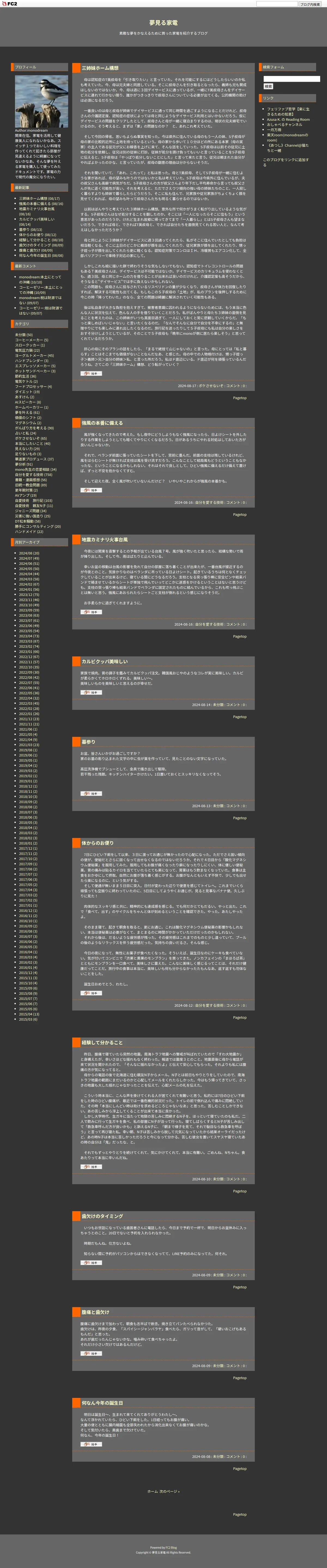Open ボケさせないぞ category link under 三姉妹ホーム構想
Screen dimensions: 327x1568
pyautogui.click(x=211, y=386)
